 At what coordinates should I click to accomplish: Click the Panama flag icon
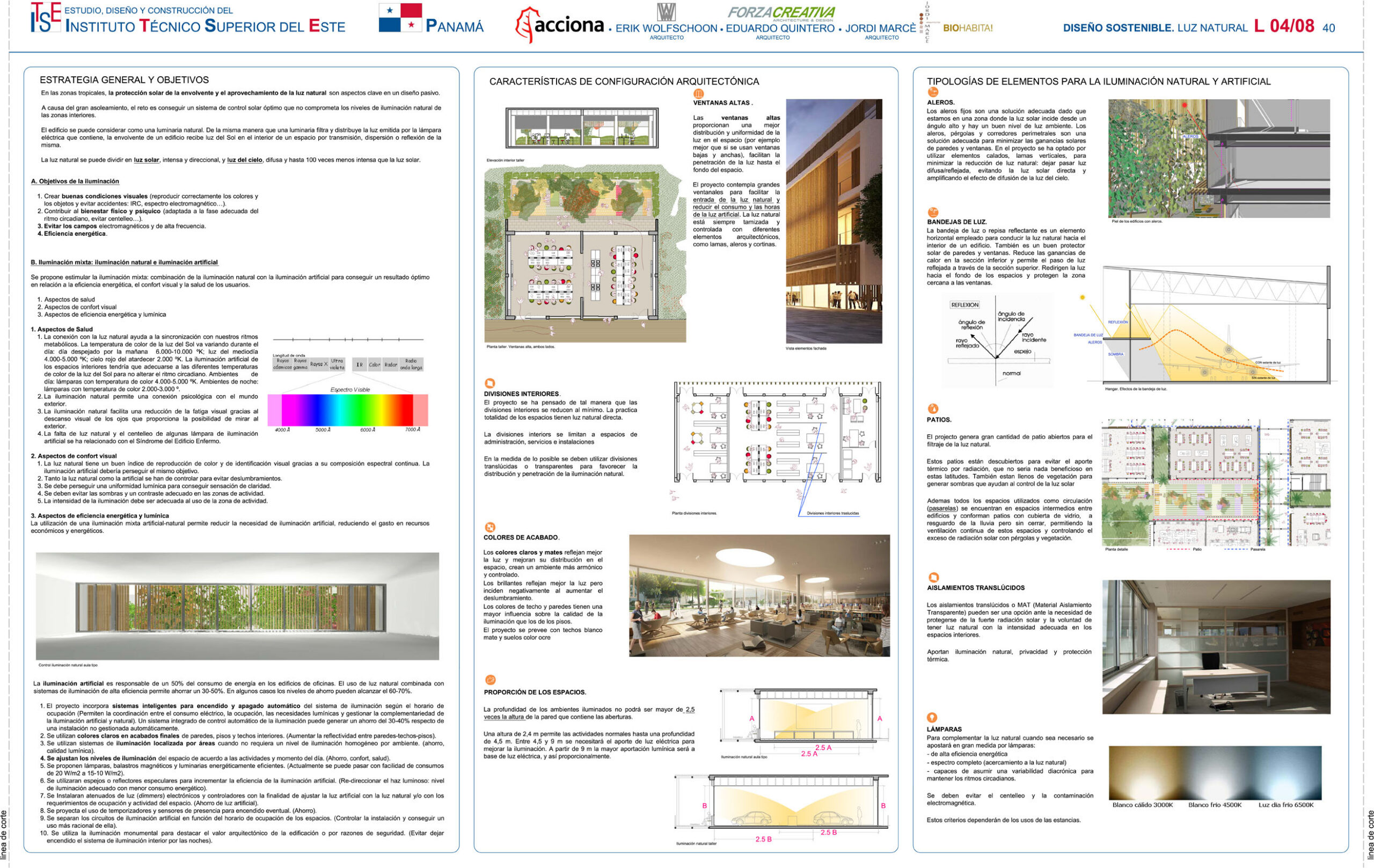400,18
